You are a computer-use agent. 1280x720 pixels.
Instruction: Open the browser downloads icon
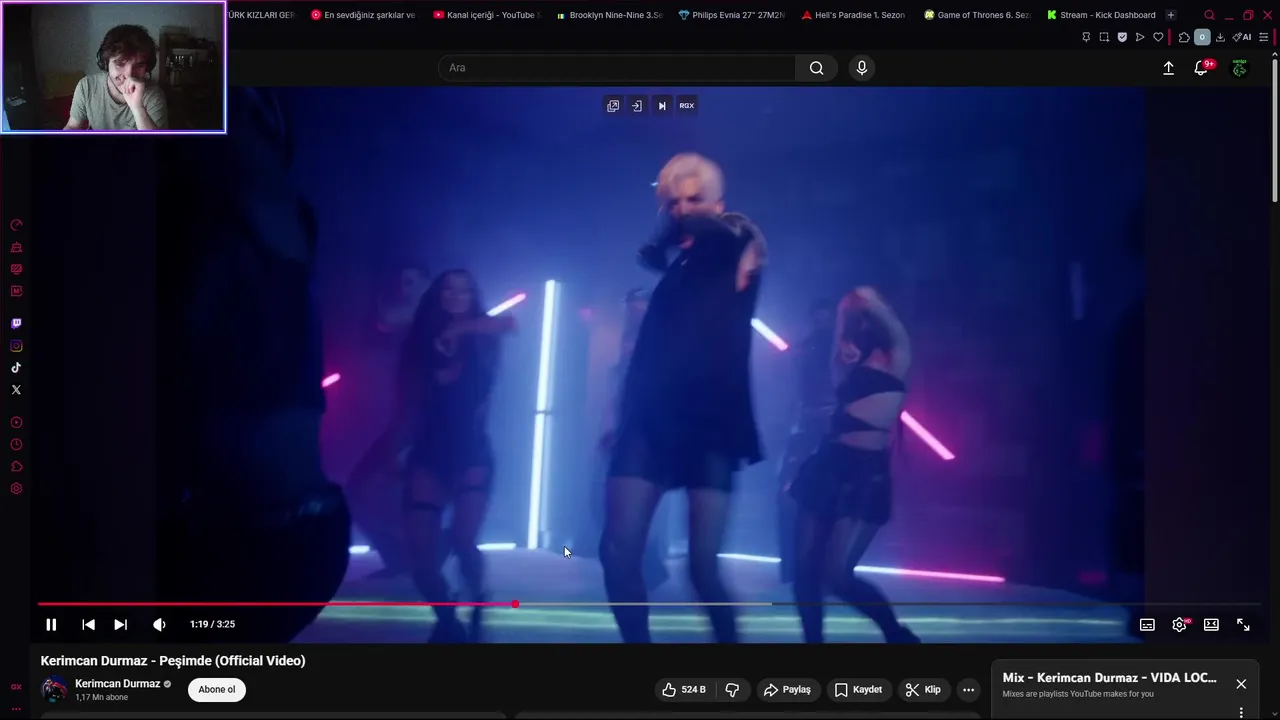1220,37
